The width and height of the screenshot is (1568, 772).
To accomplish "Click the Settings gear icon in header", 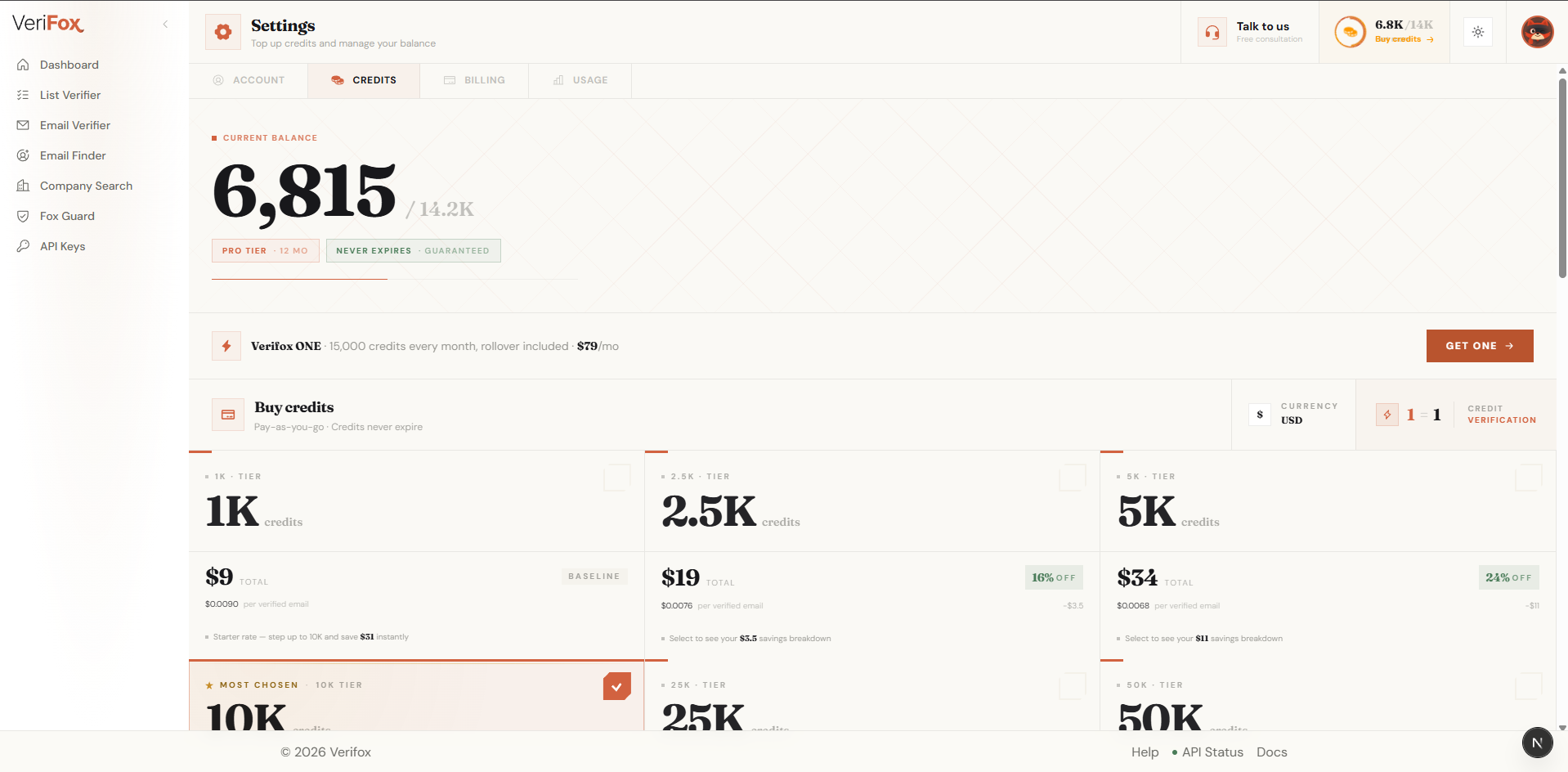I will click(223, 32).
